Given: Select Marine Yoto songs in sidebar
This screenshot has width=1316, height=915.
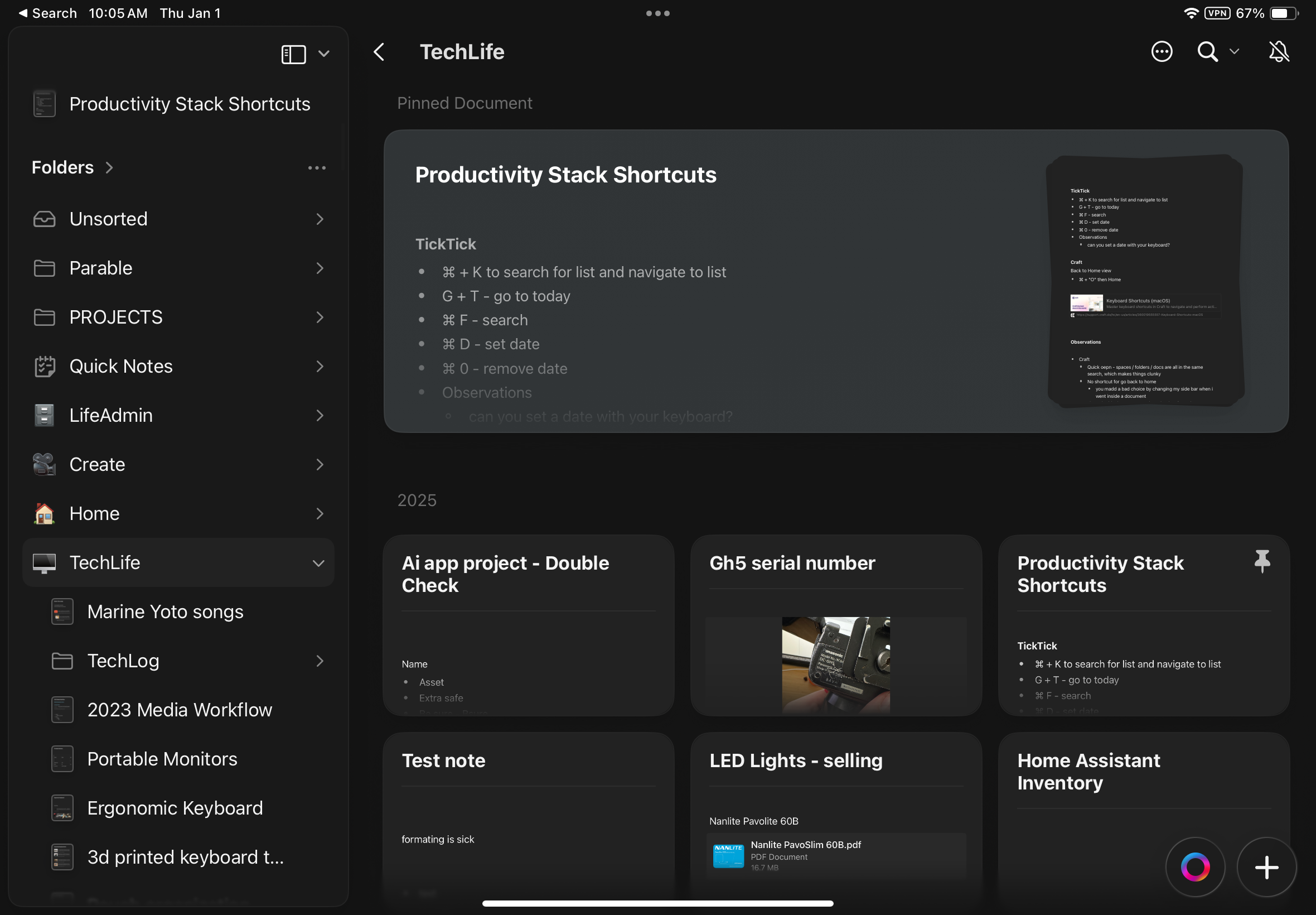Looking at the screenshot, I should 165,611.
